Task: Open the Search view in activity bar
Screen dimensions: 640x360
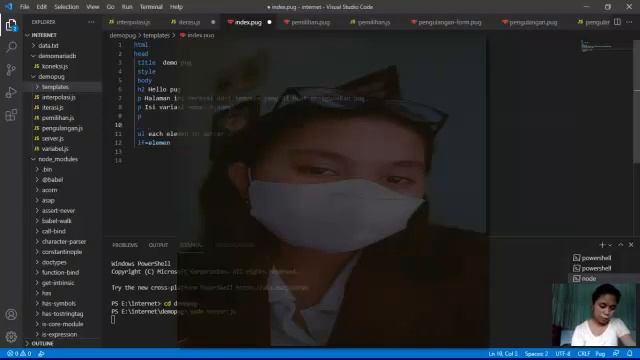Action: 11,47
